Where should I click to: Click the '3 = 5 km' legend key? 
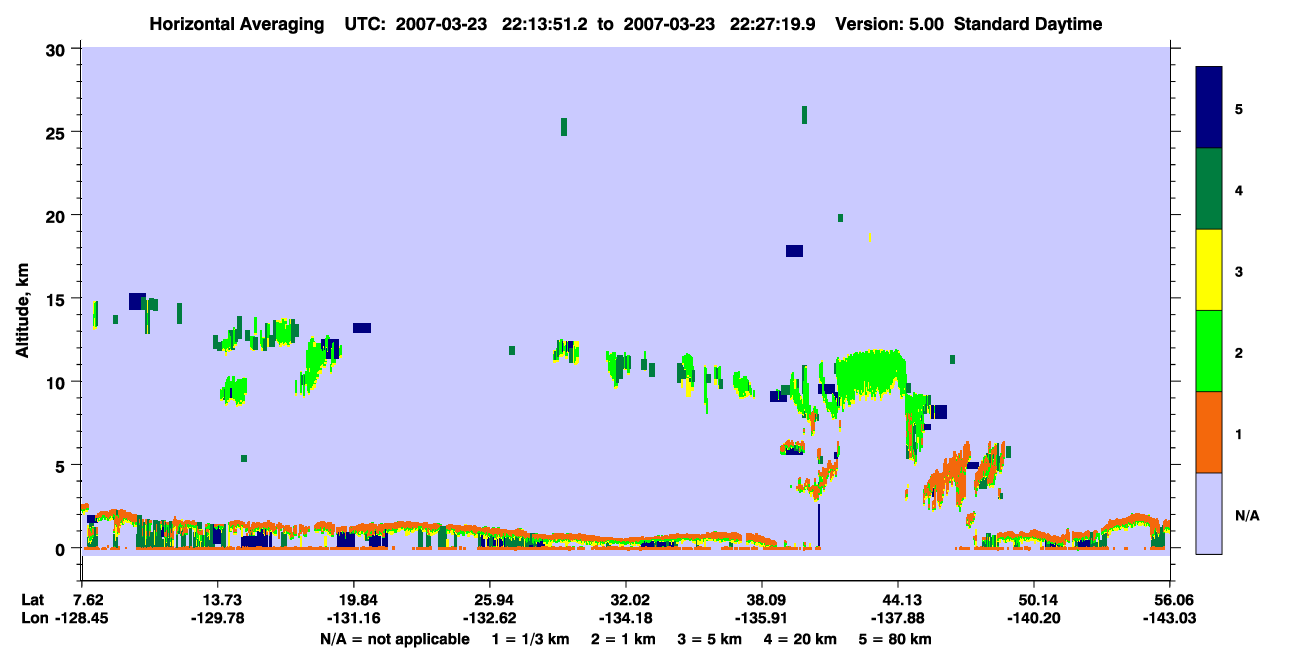point(710,639)
